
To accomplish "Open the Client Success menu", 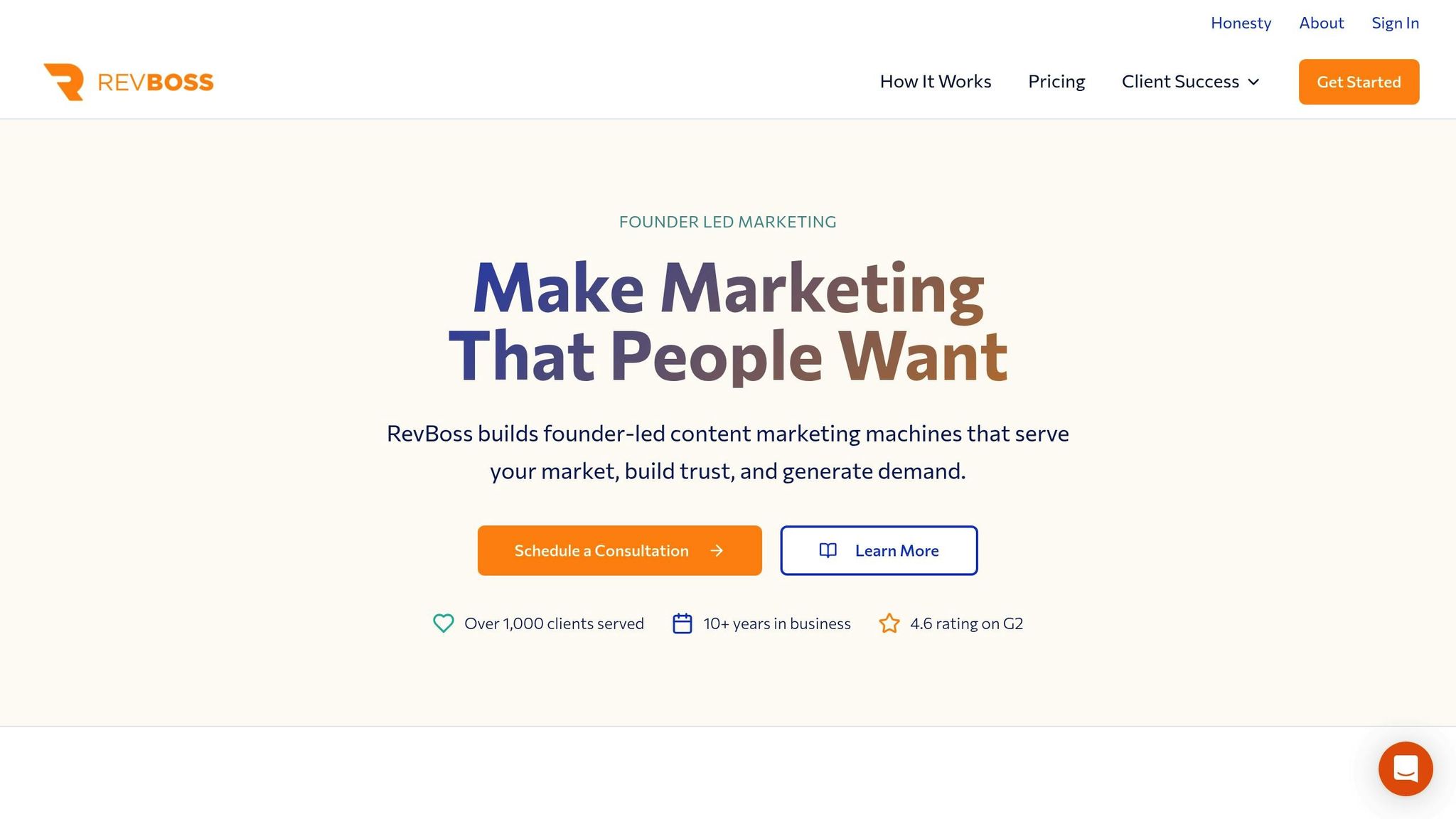I will 1180,82.
